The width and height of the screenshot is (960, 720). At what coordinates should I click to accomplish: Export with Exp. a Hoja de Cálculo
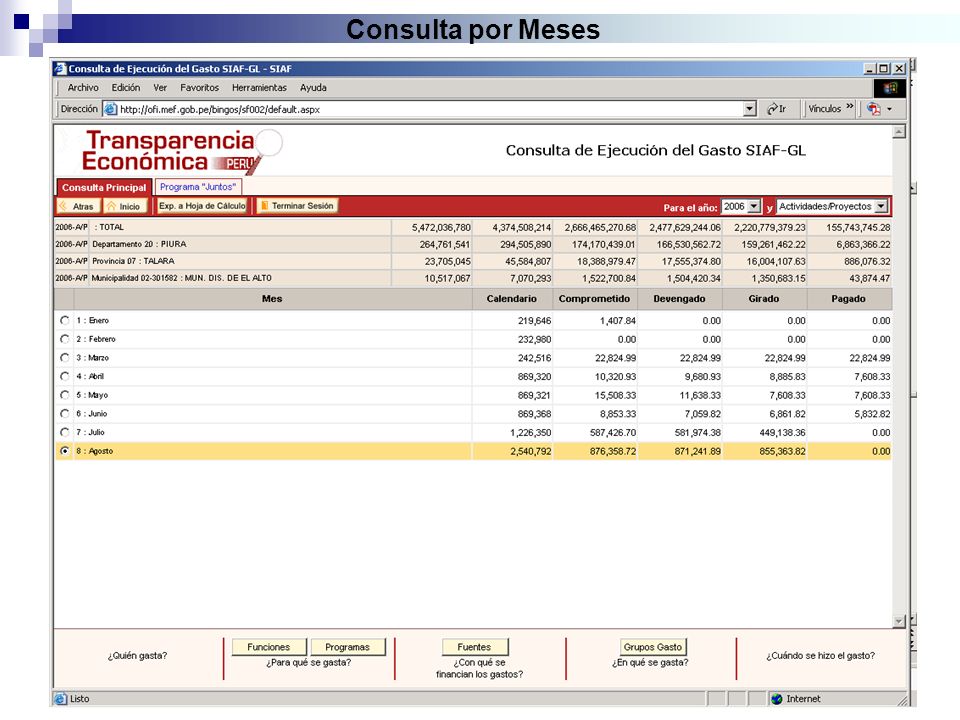[x=202, y=206]
